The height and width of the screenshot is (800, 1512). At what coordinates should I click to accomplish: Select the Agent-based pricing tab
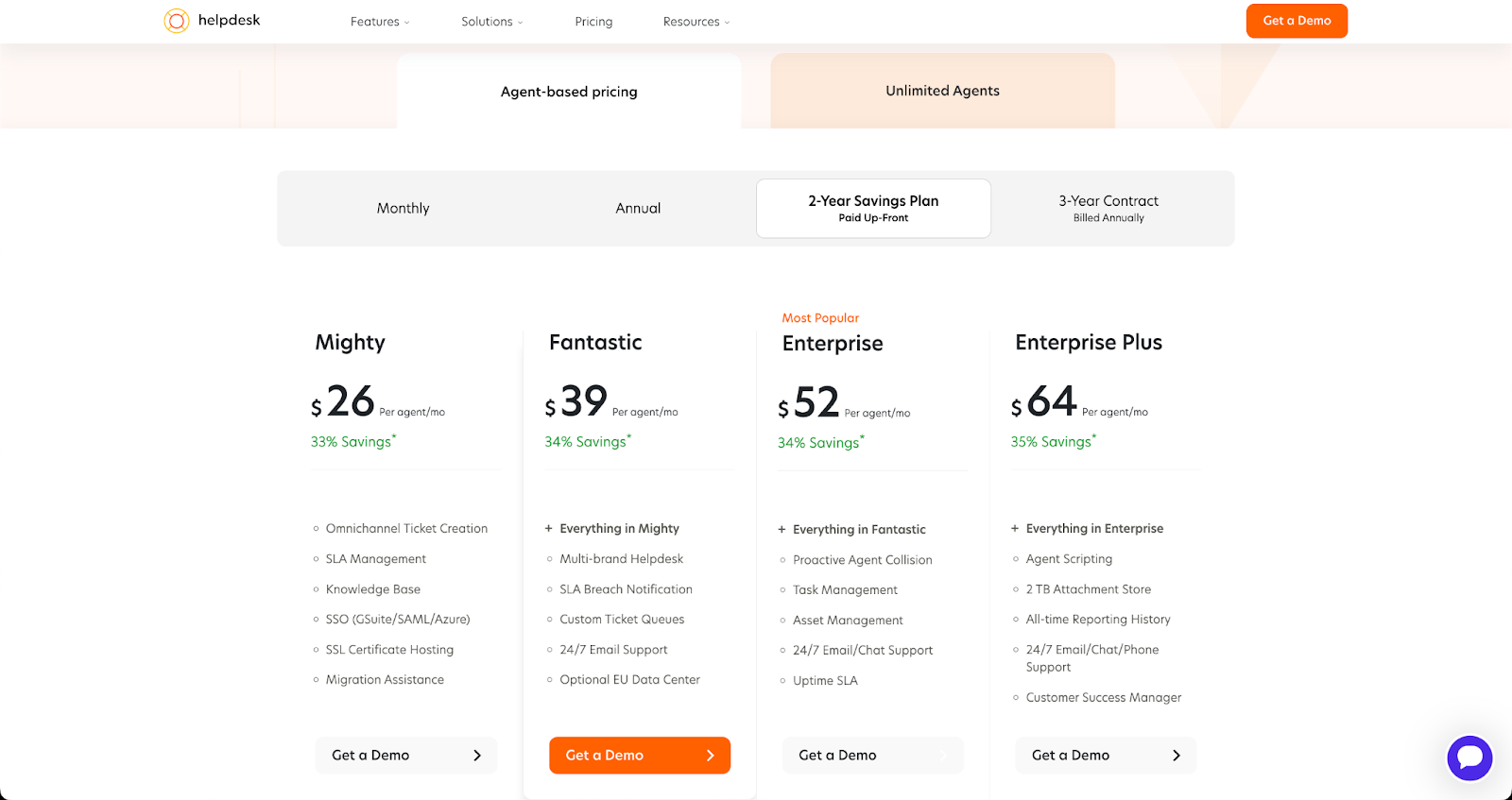(x=569, y=92)
